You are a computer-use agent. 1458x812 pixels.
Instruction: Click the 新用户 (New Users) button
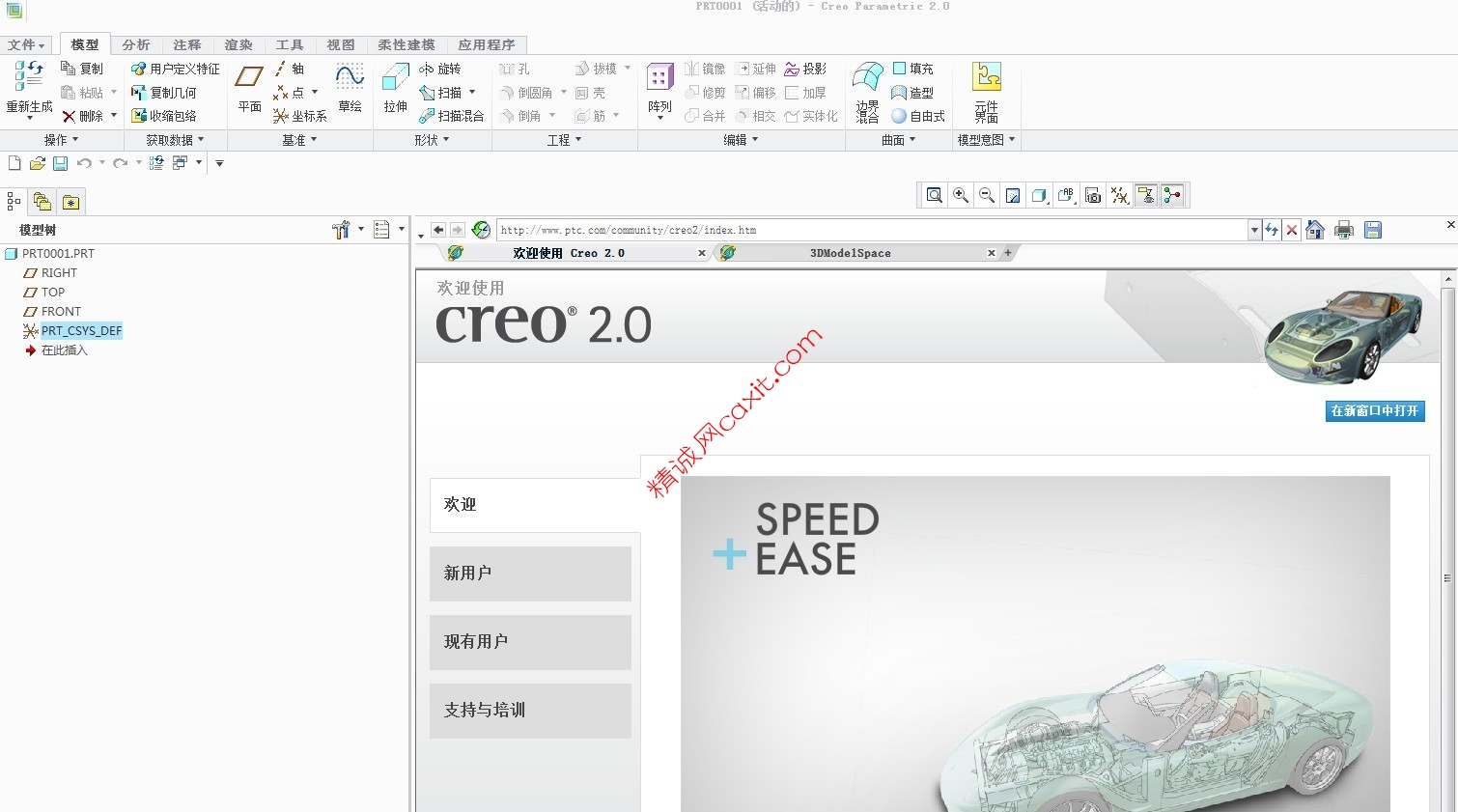(x=530, y=574)
